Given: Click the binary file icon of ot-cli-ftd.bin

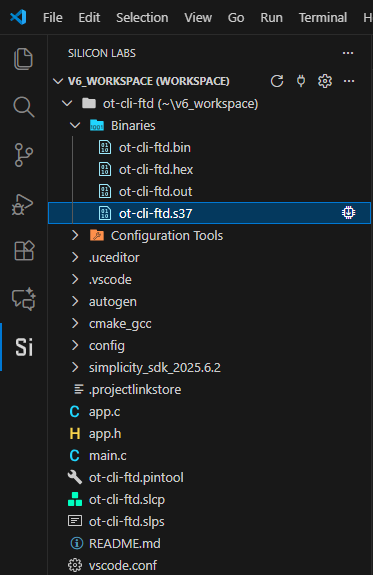Looking at the screenshot, I should click(x=105, y=147).
